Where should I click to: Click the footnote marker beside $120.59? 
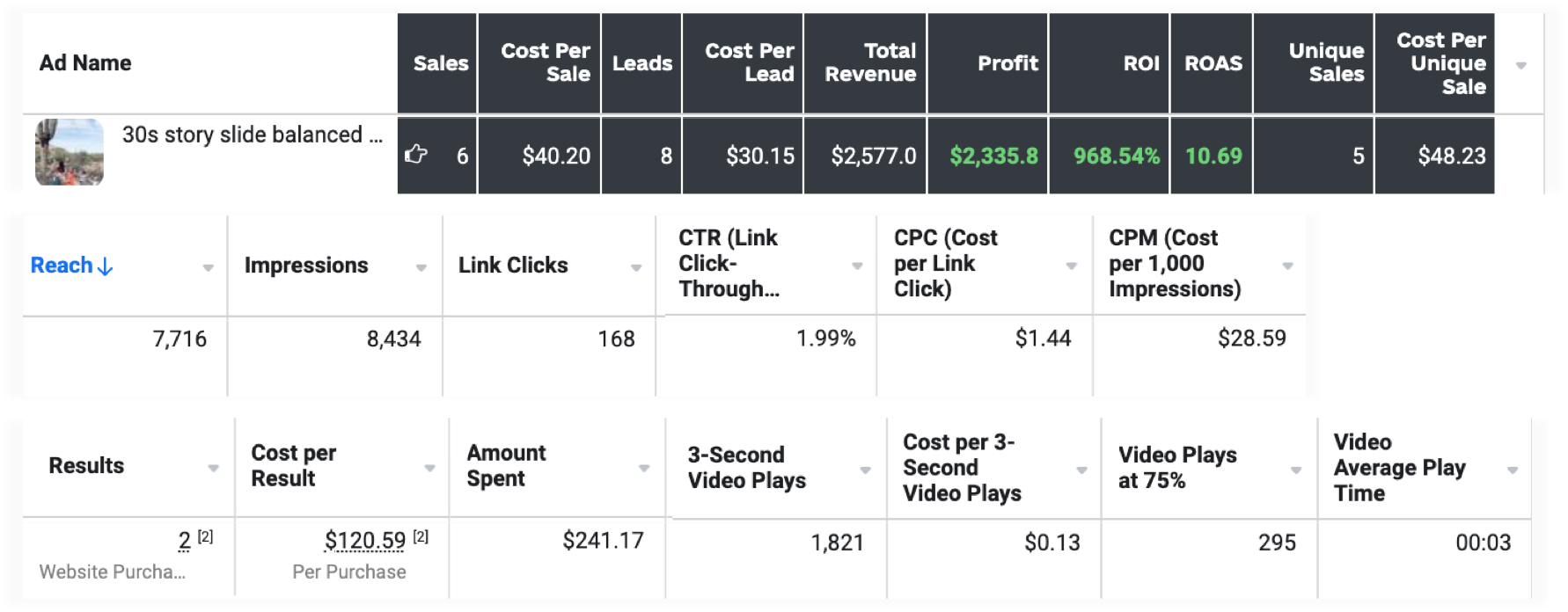(421, 536)
